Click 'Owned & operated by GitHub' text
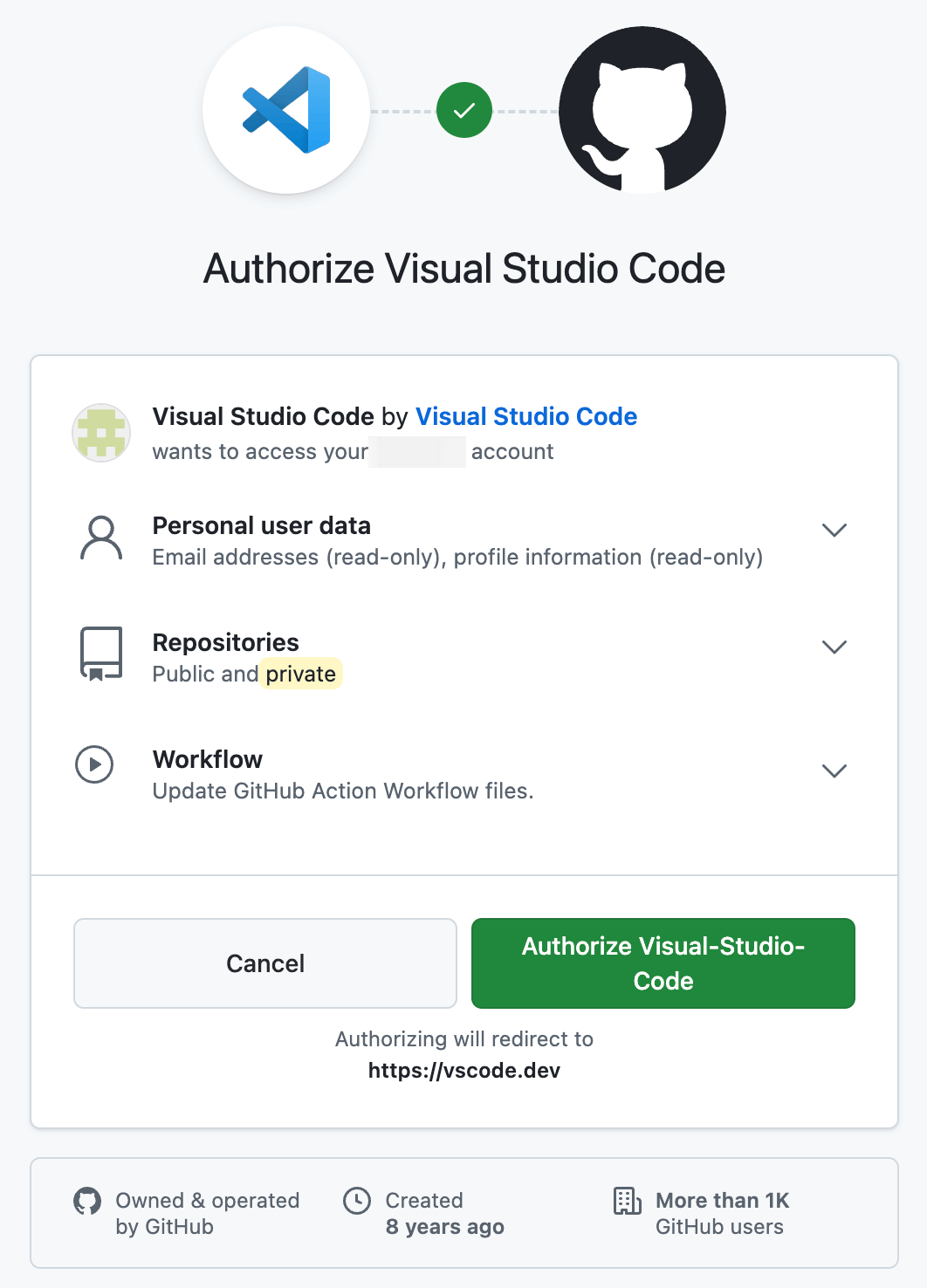This screenshot has height=1288, width=927. (208, 1214)
